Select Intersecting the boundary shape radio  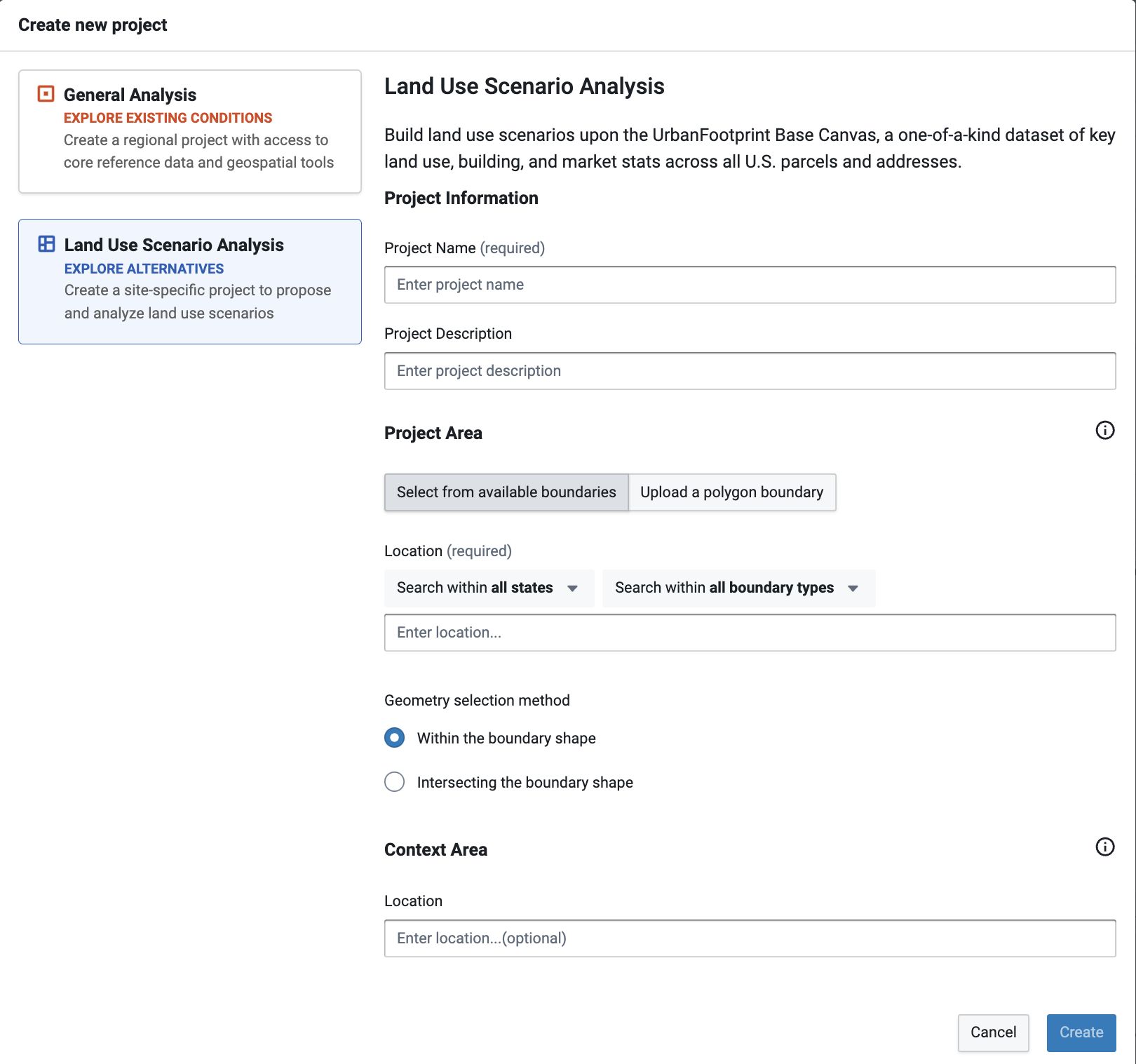click(x=395, y=782)
